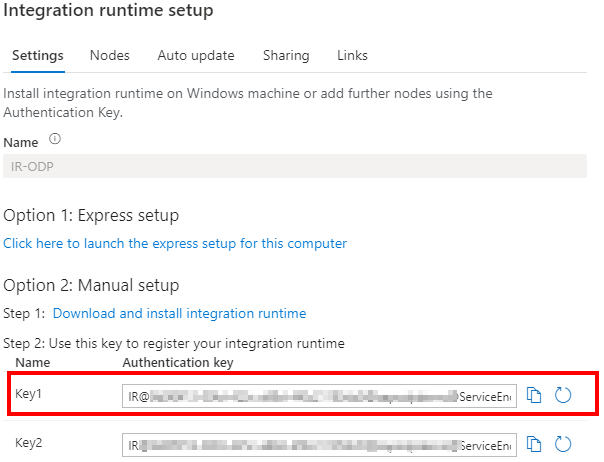Follow Download and install integration runtime link
The height and width of the screenshot is (462, 604).
(x=180, y=313)
